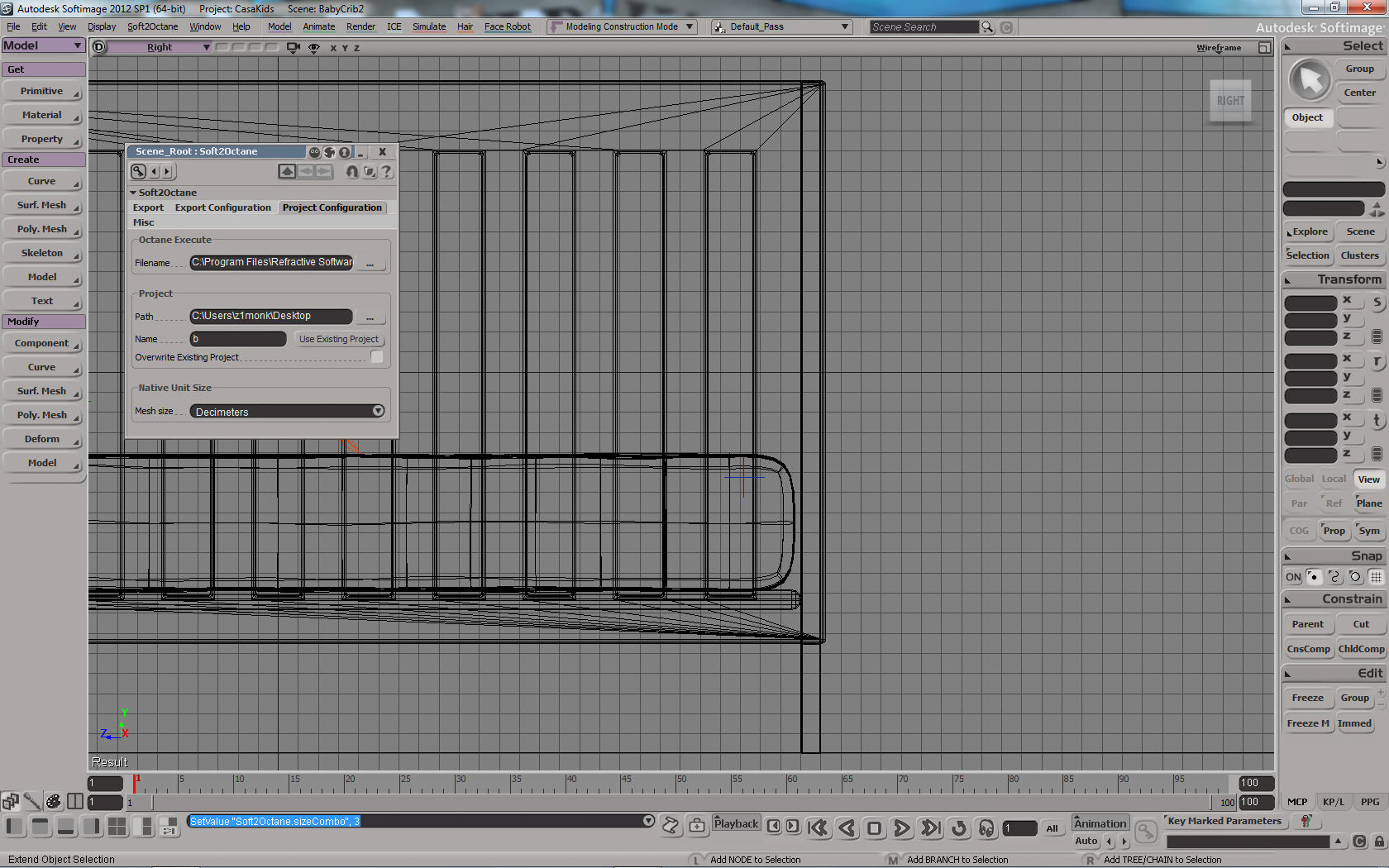Jump to the first frame

(819, 827)
